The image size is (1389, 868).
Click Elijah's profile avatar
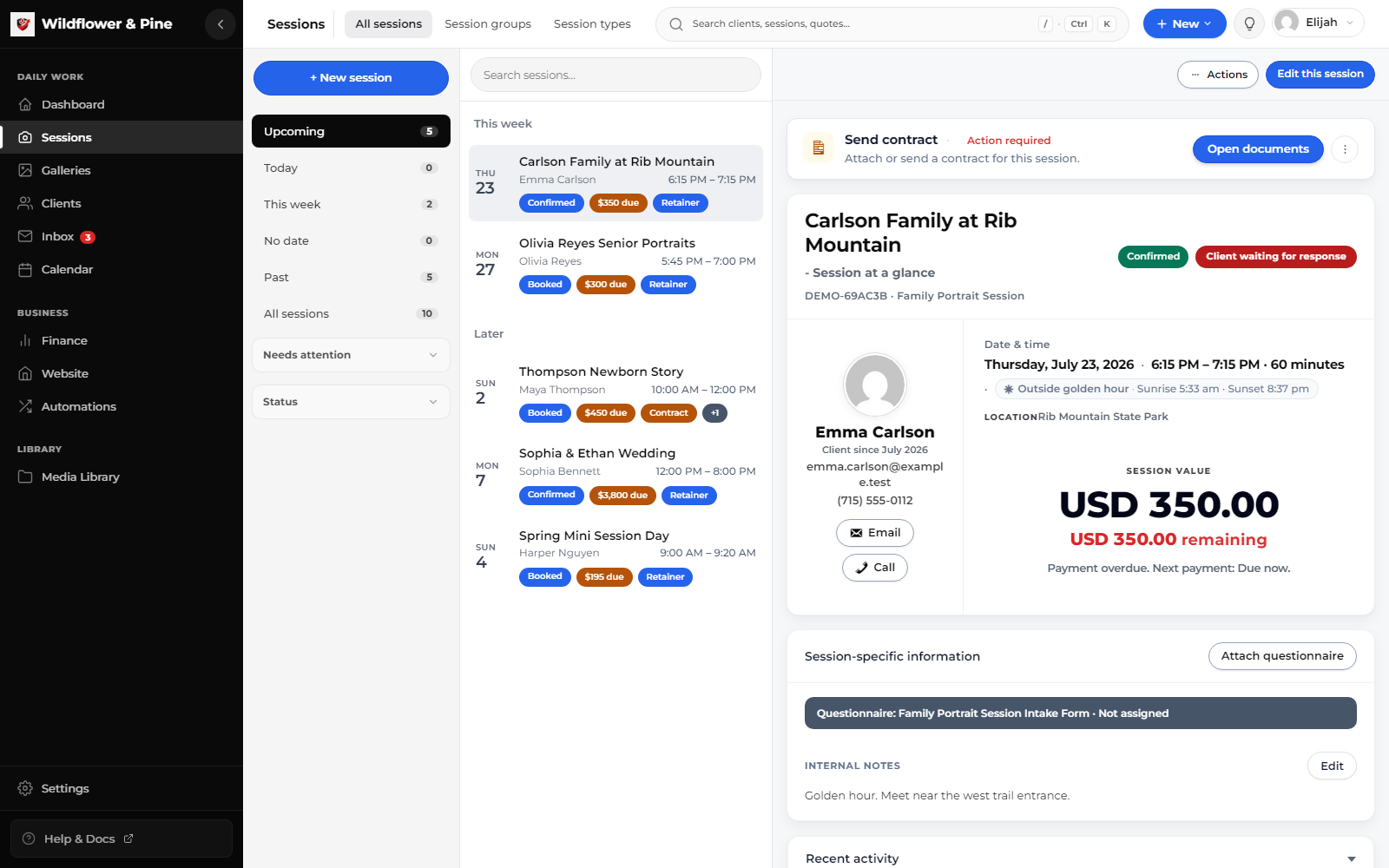click(1287, 23)
